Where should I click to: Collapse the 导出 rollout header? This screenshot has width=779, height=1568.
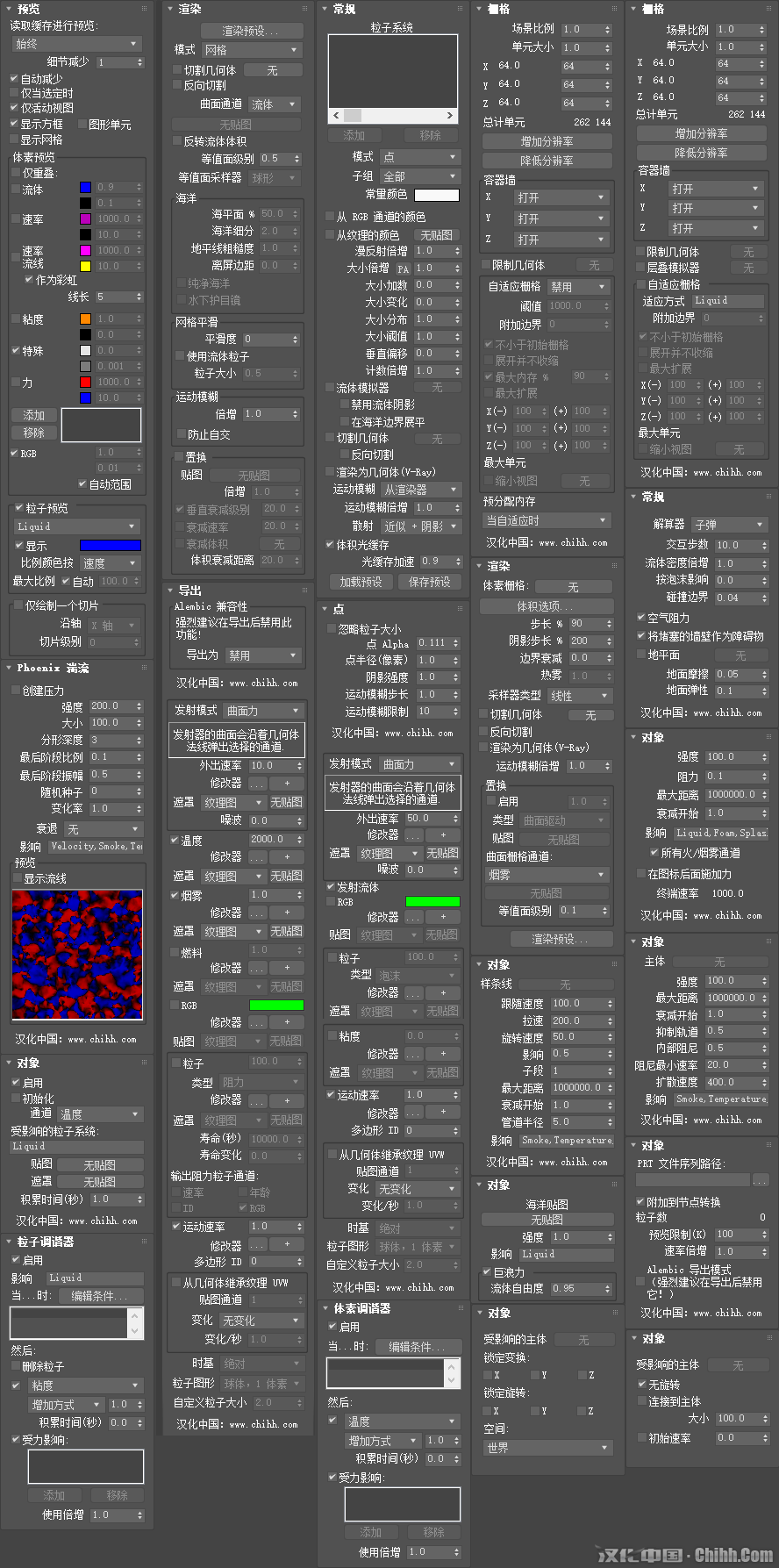coord(190,591)
